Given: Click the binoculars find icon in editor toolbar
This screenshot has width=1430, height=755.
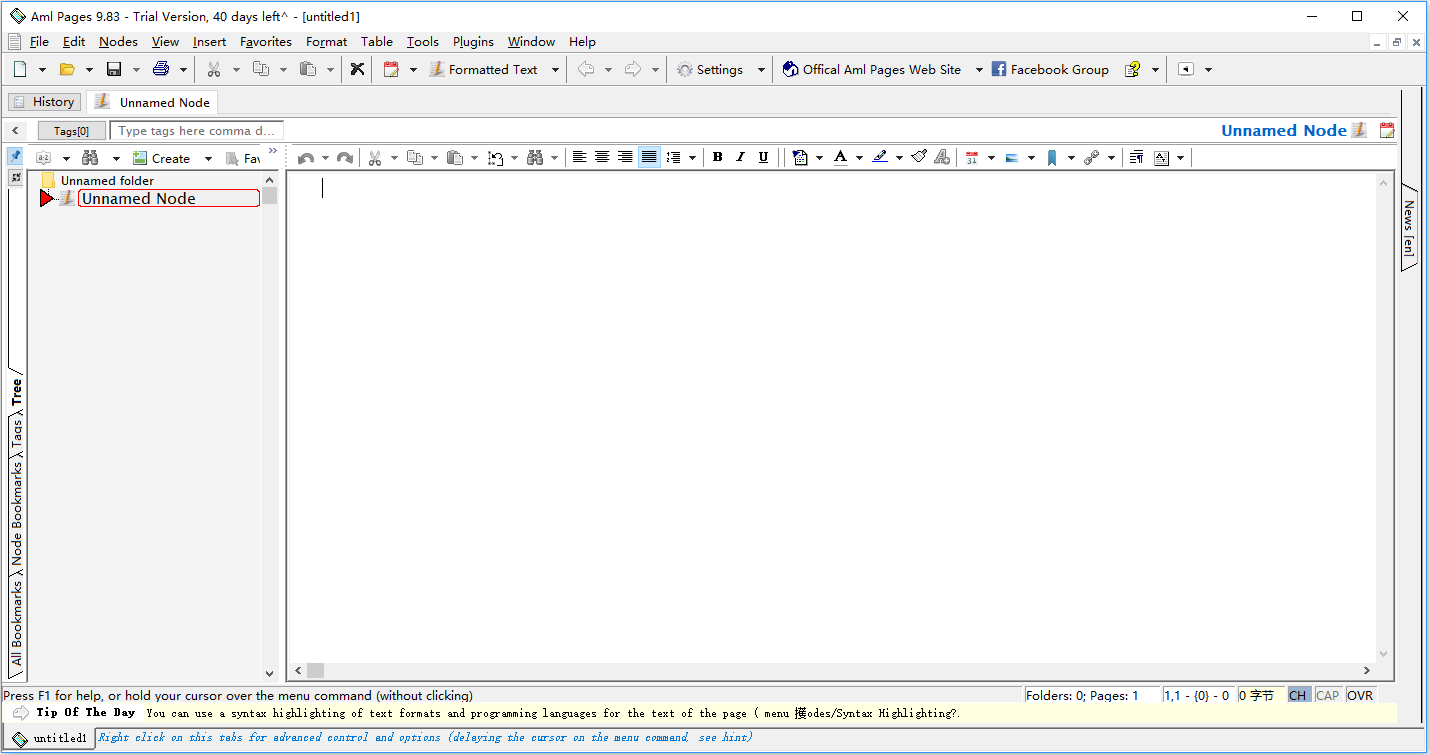Looking at the screenshot, I should click(535, 158).
